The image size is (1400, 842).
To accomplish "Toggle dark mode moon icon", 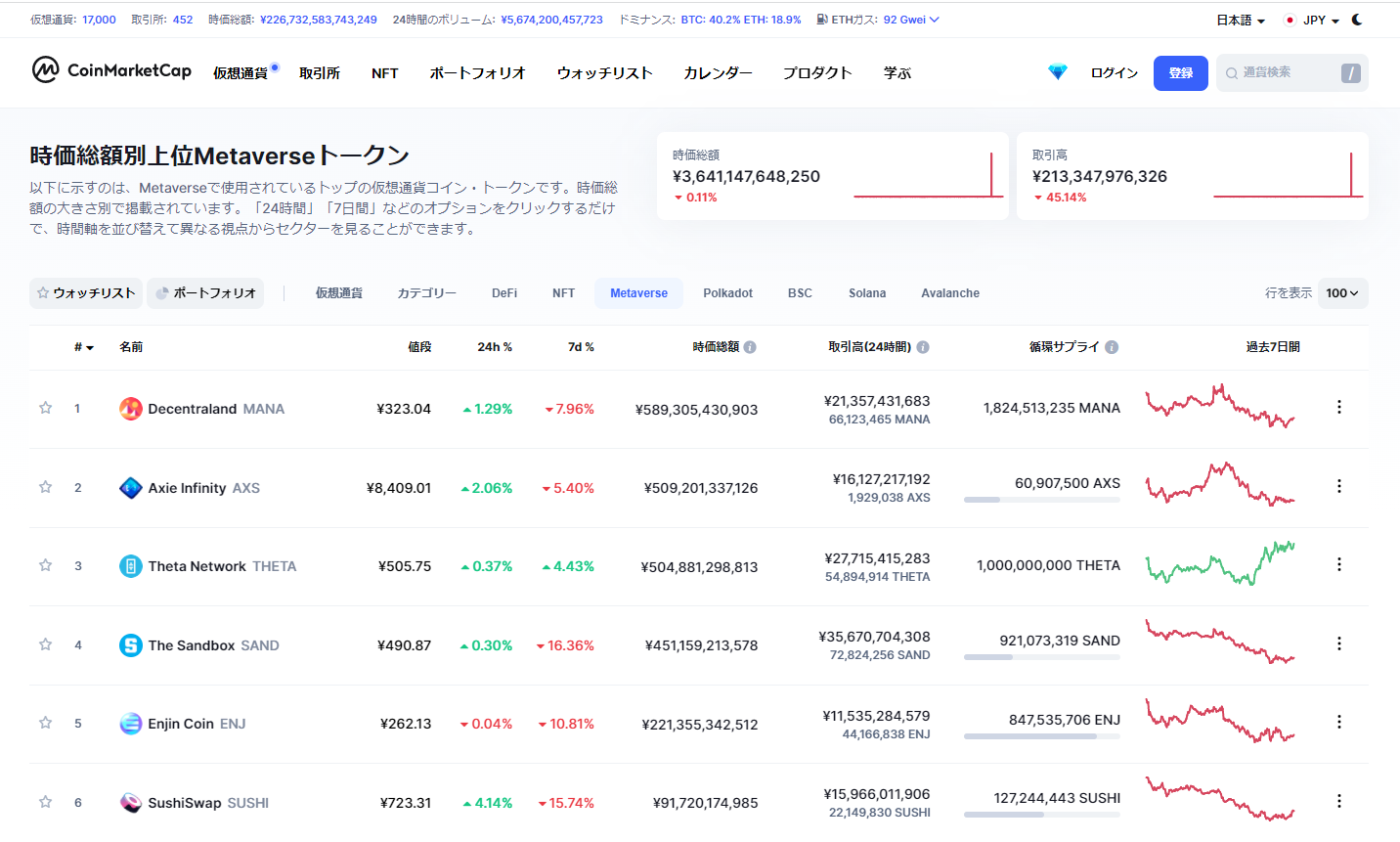I will click(1357, 20).
